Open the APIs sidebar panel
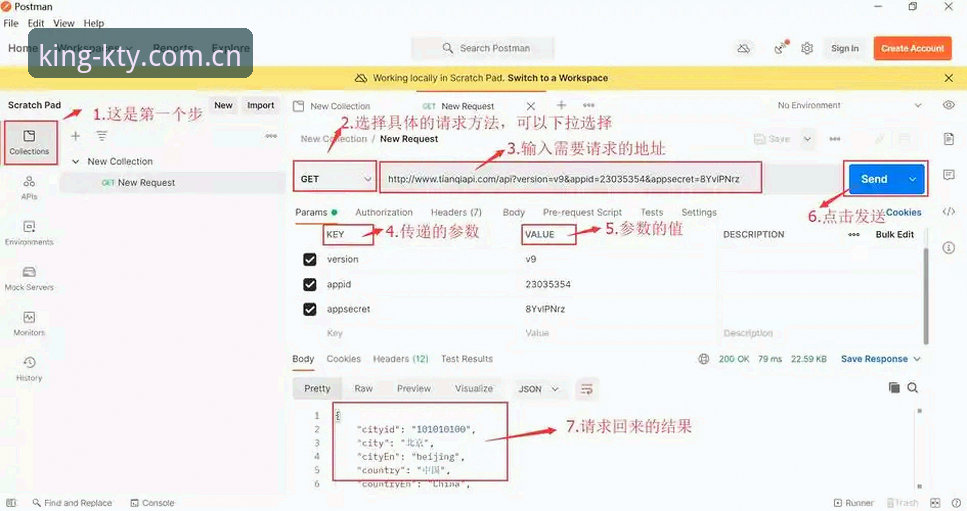Viewport: 967px width, 511px height. 29,187
